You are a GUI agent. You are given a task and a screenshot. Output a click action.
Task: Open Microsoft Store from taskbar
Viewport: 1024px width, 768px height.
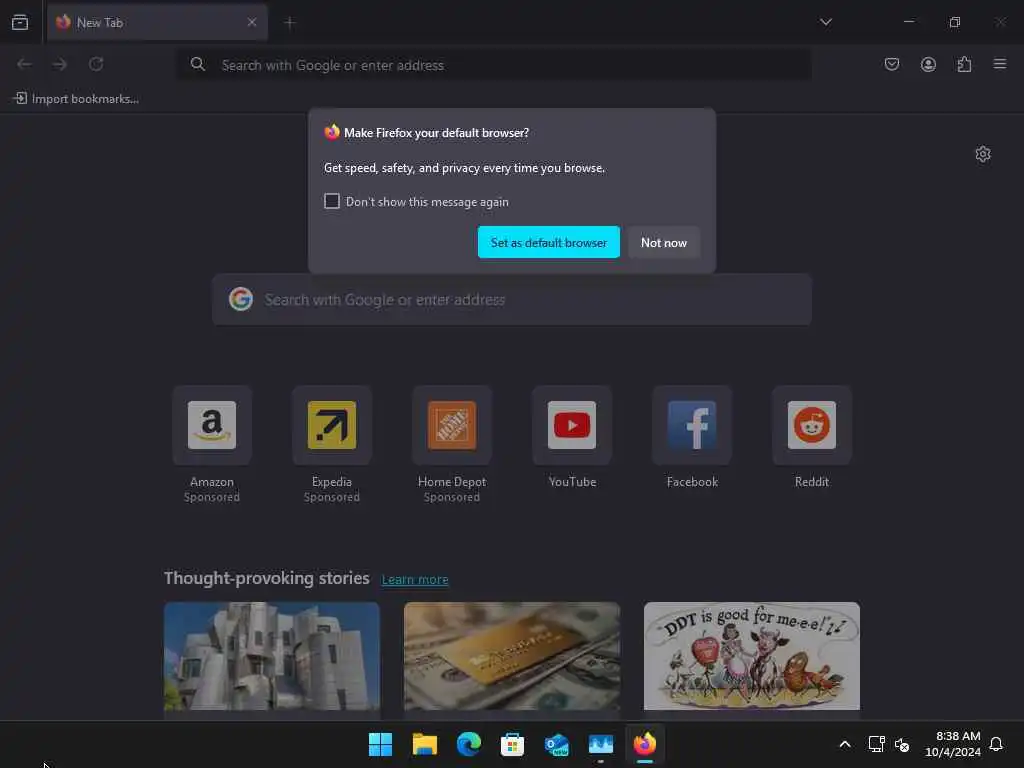point(513,744)
